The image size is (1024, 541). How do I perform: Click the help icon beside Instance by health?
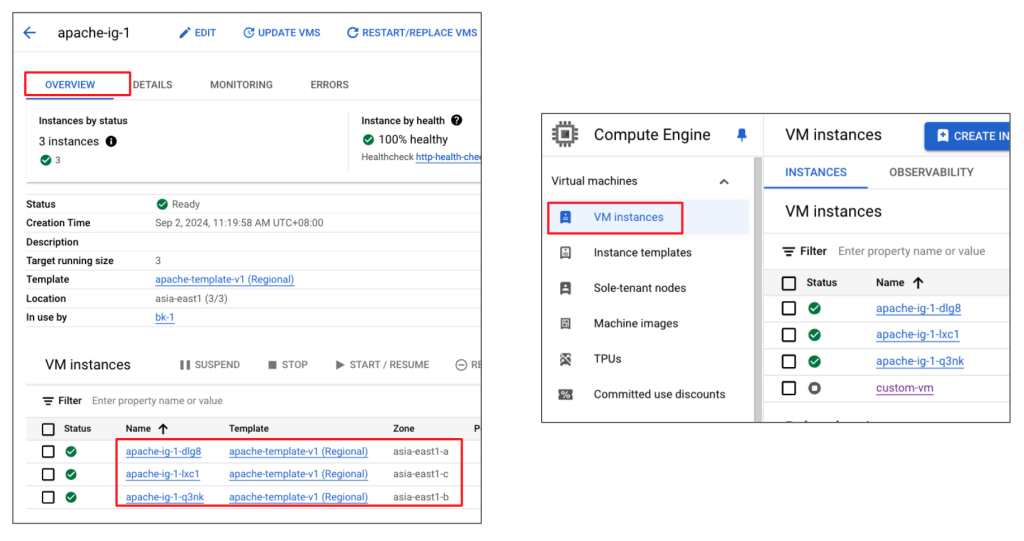456,120
